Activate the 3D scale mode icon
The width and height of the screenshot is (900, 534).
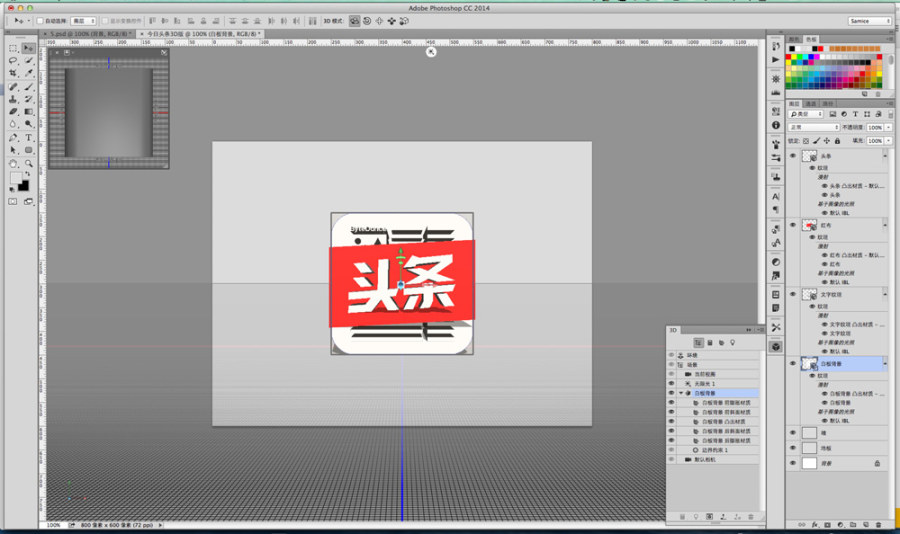[x=404, y=21]
